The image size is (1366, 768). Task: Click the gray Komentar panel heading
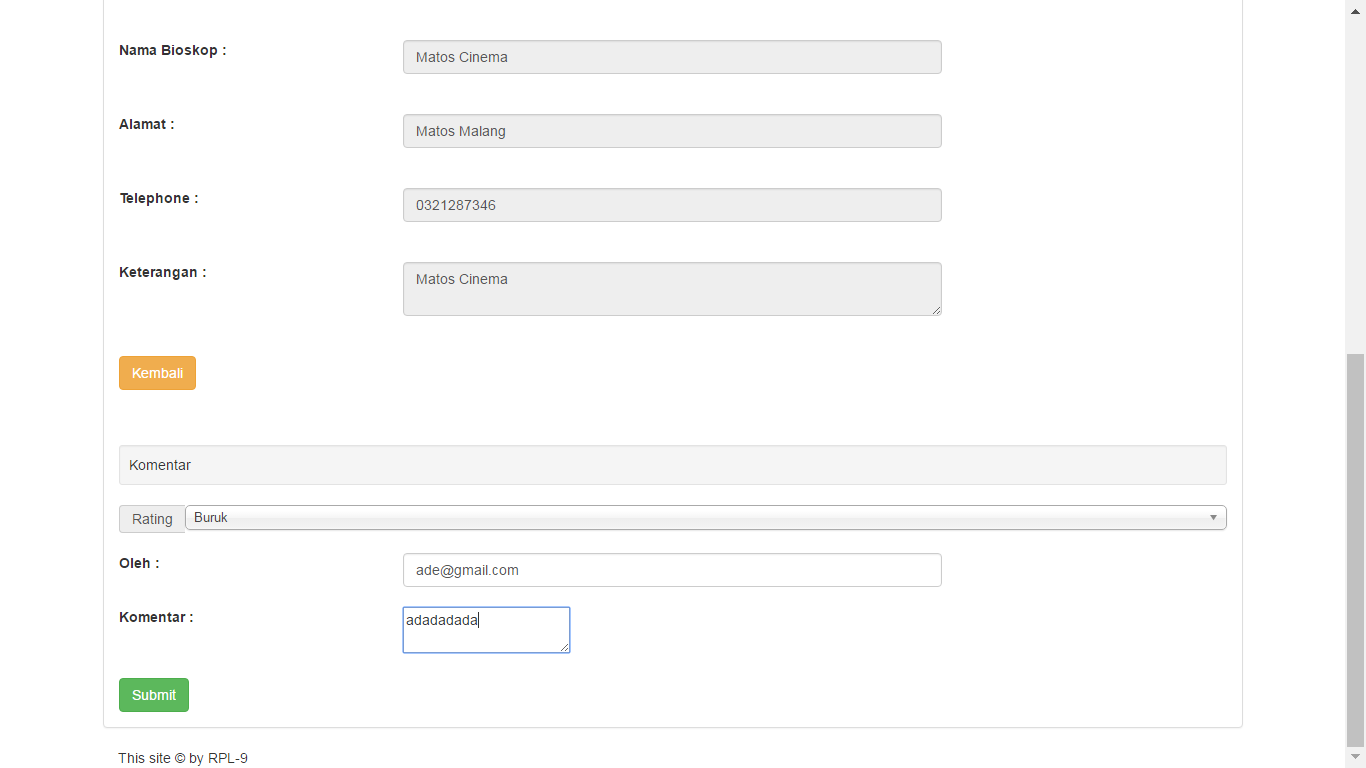point(672,465)
